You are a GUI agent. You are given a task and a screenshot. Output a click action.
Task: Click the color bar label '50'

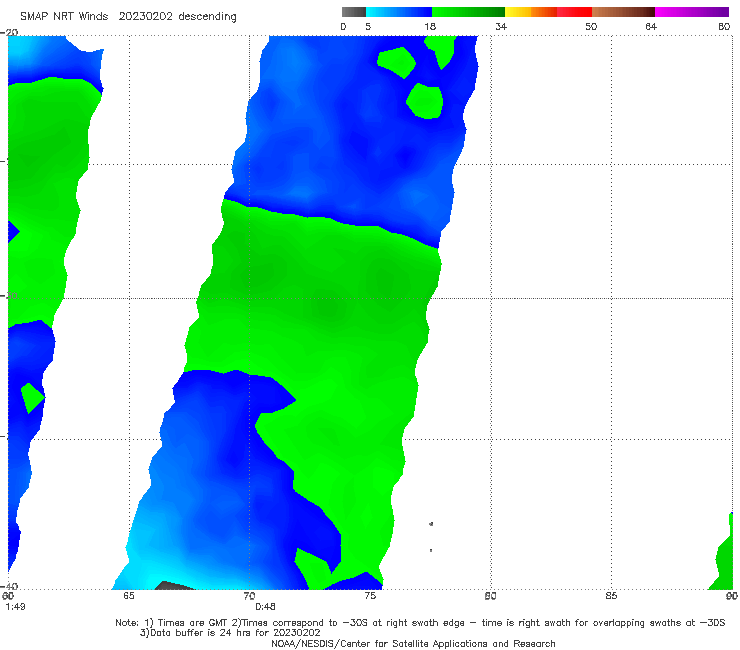coord(591,26)
